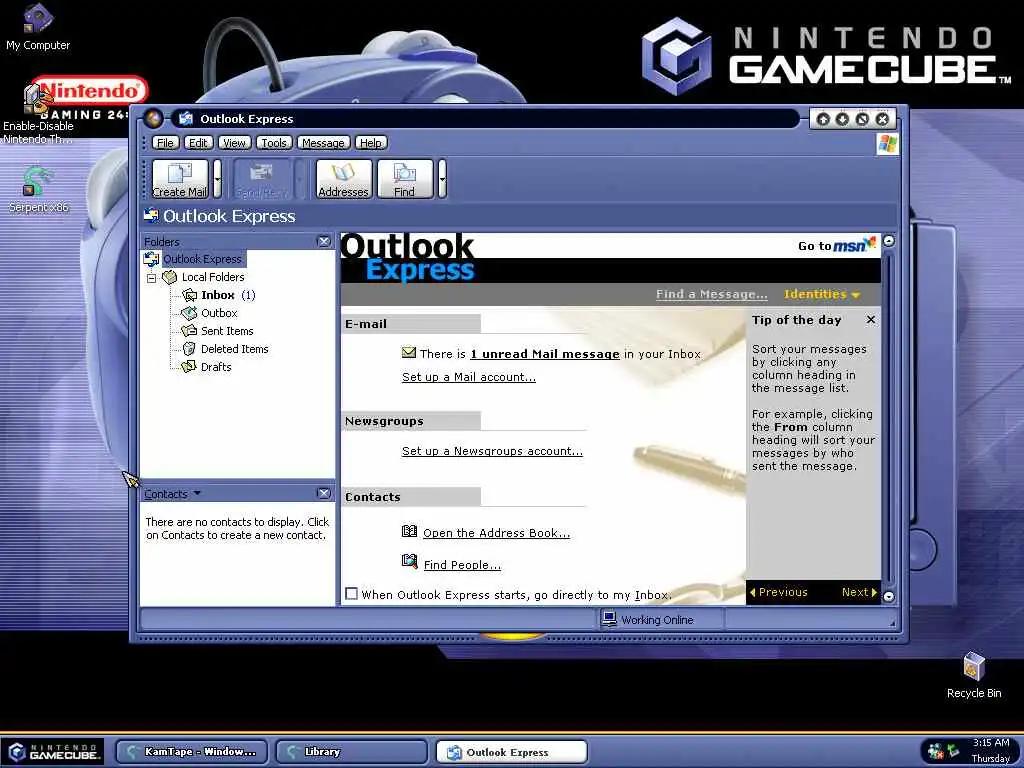
Task: Click the unread mail envelope icon
Action: tap(409, 353)
